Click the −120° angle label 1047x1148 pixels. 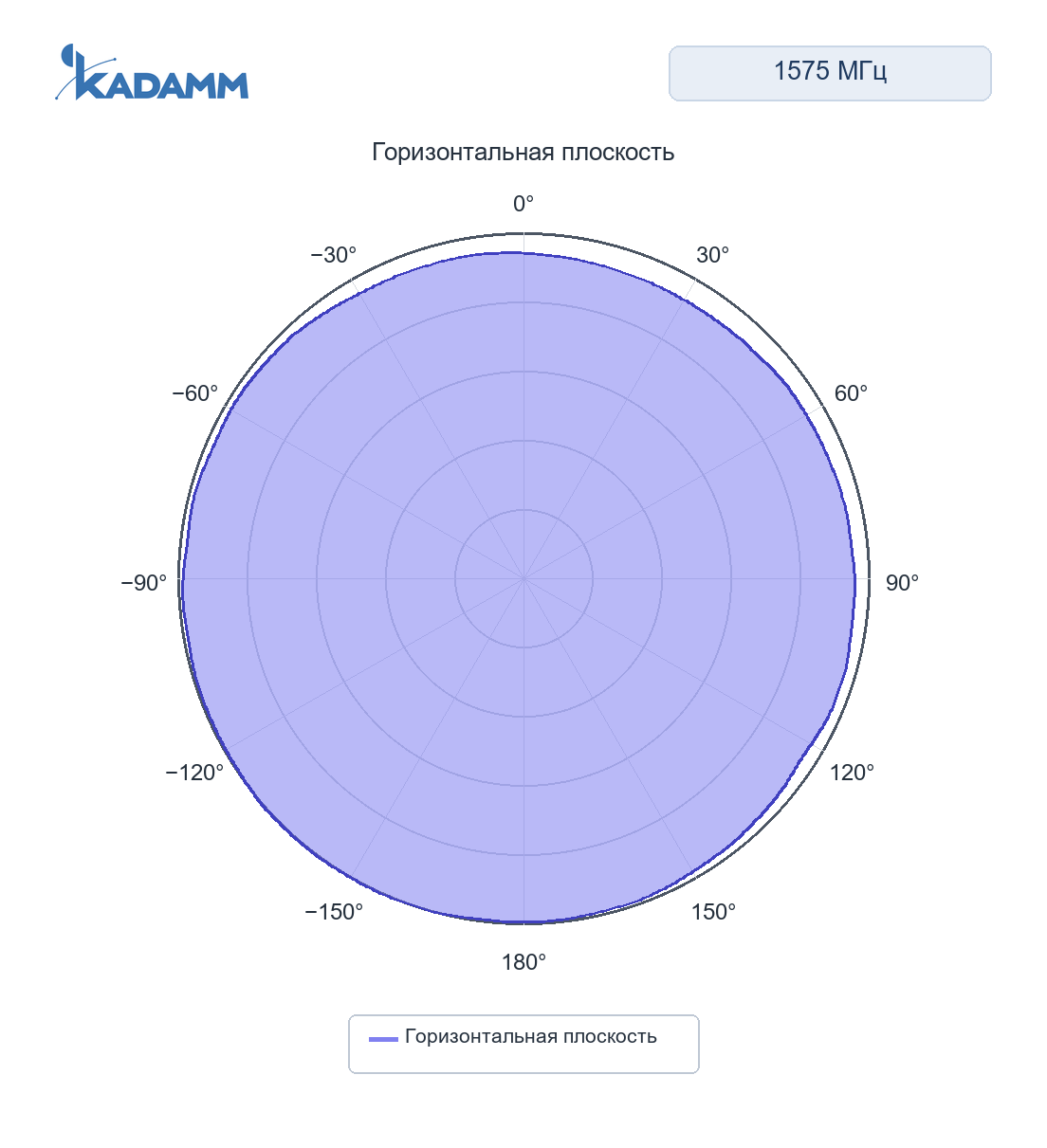194,773
